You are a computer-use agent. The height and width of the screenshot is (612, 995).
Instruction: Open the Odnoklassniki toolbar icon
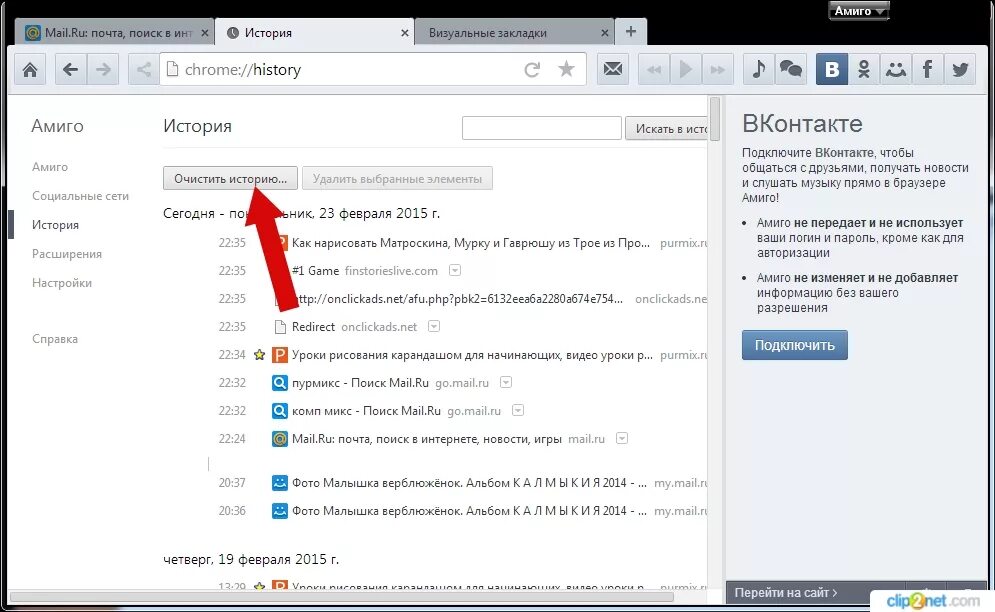tap(864, 69)
